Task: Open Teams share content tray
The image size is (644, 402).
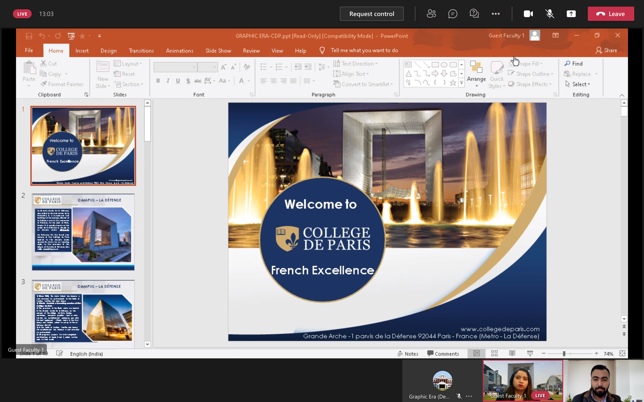Action: (571, 14)
